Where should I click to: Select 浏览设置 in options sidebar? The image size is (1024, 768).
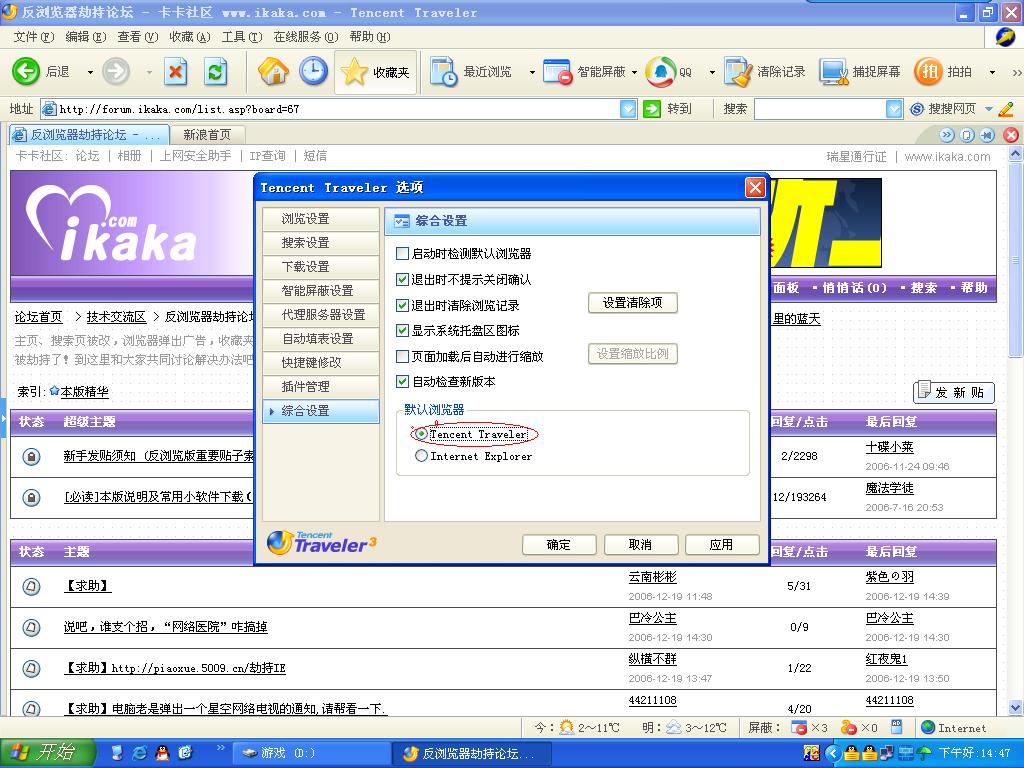point(321,219)
